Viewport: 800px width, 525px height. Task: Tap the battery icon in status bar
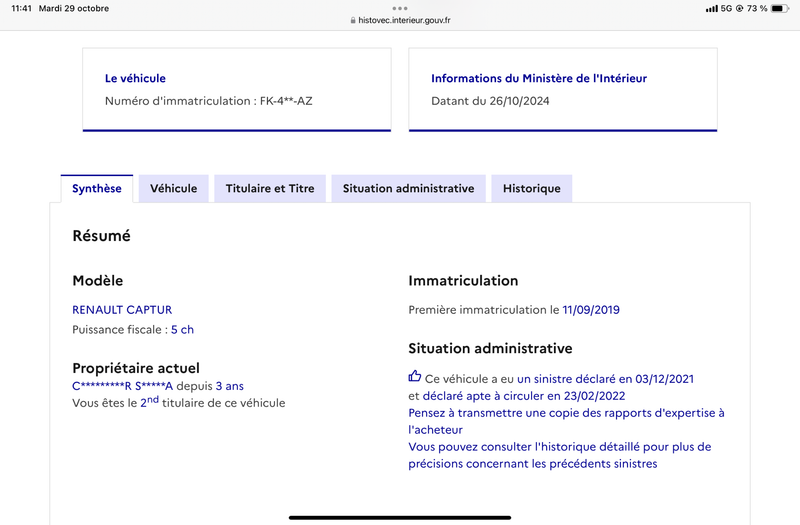coord(780,8)
